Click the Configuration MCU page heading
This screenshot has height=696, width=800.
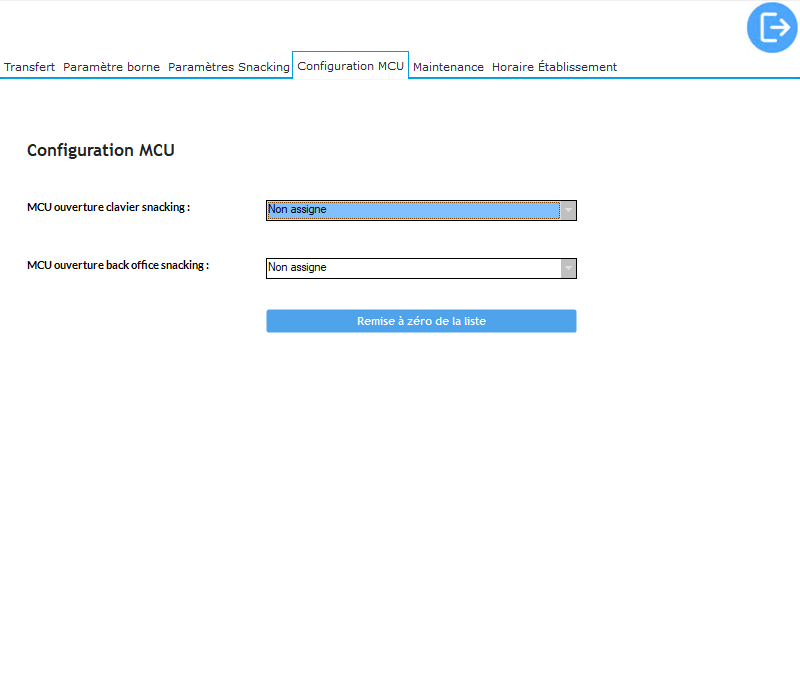point(101,151)
